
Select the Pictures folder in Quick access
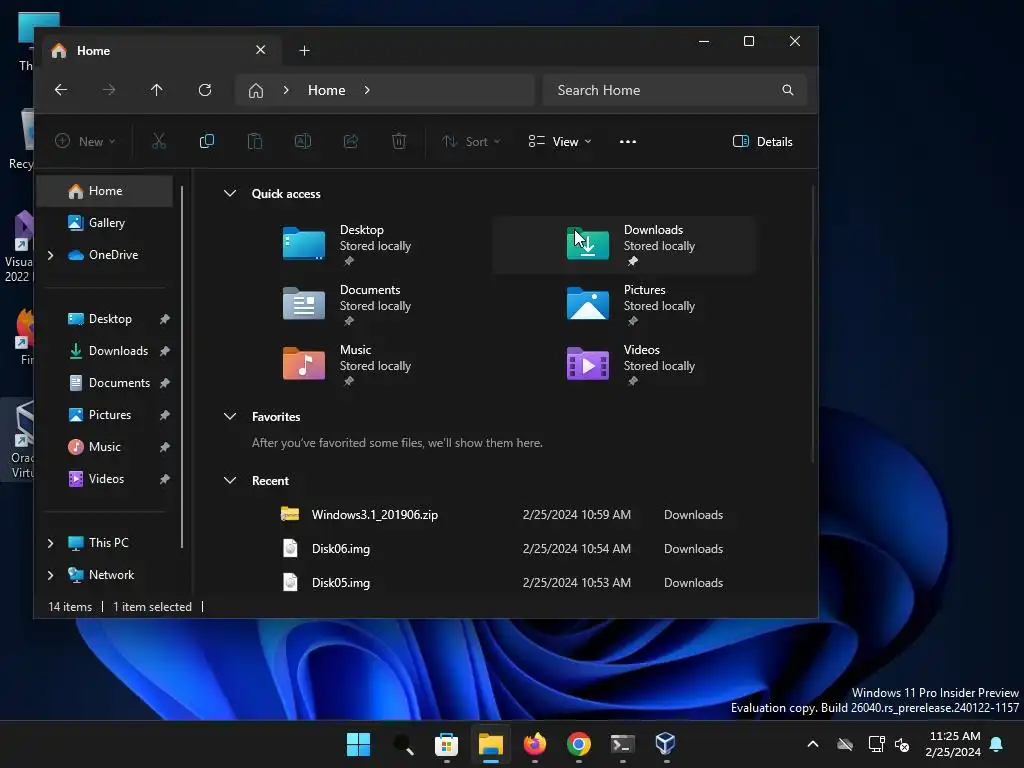click(x=624, y=305)
